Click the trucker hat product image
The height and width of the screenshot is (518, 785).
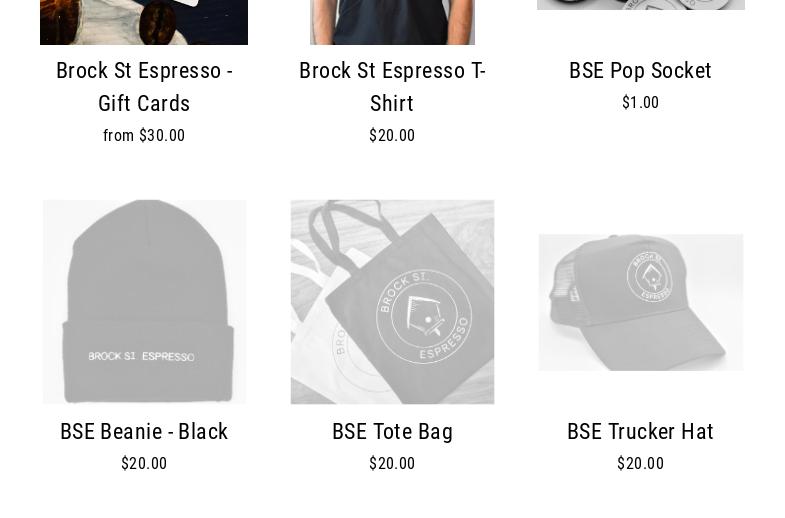(641, 302)
